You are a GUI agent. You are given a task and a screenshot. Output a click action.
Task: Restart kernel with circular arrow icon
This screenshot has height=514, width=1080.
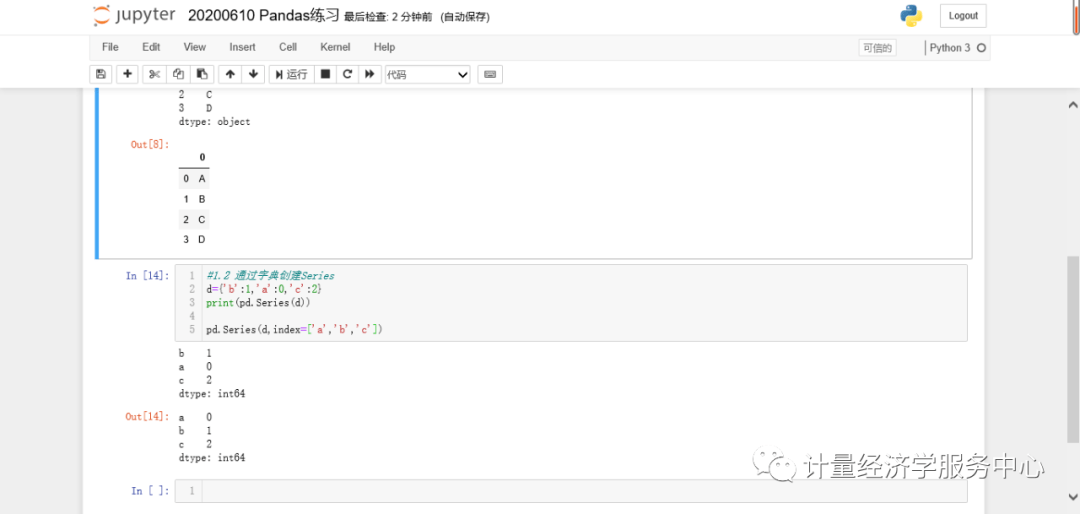[x=348, y=74]
